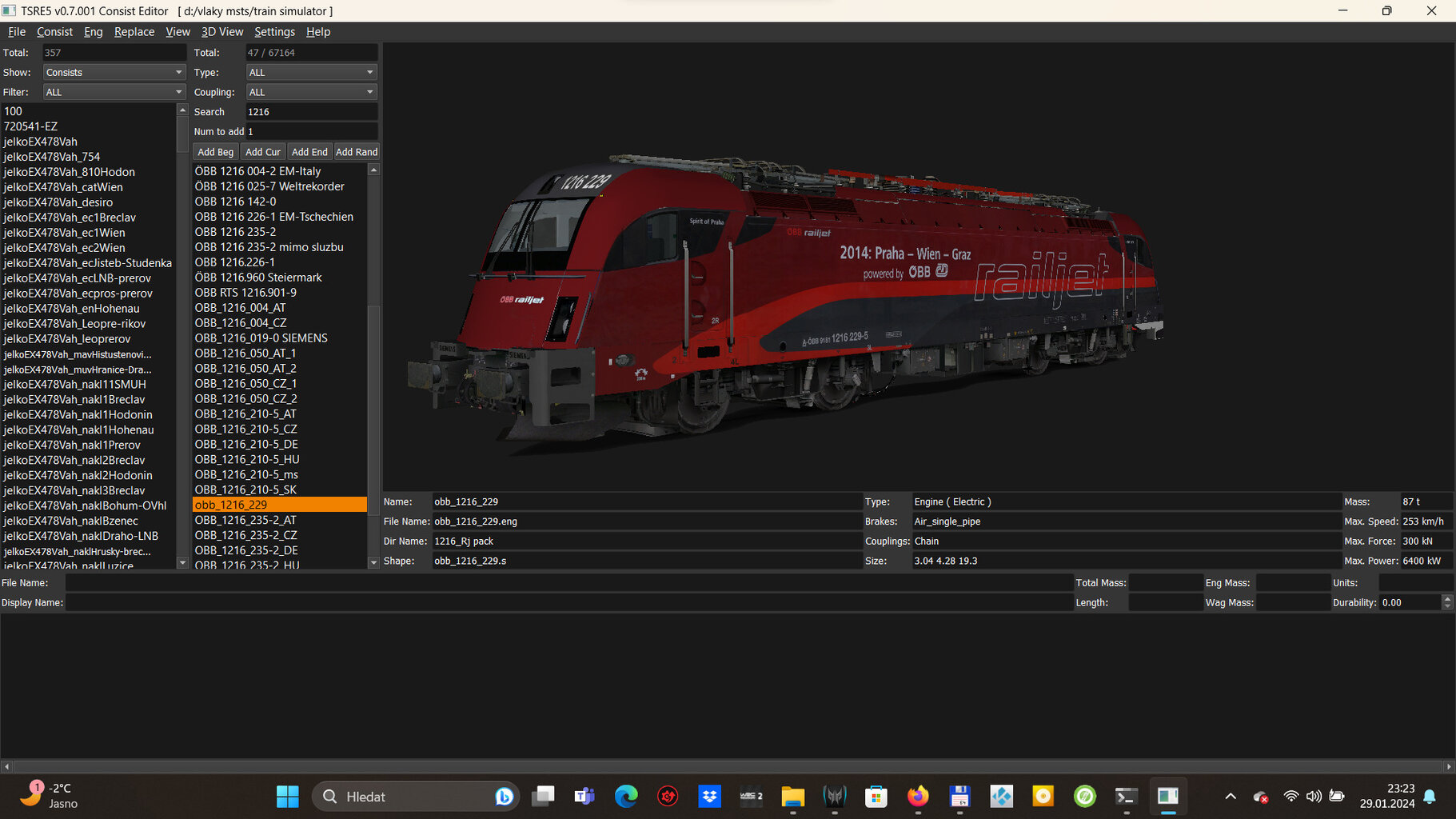Increase the Durability value with up arrow
Screen dimensions: 1456x819
[1447, 598]
